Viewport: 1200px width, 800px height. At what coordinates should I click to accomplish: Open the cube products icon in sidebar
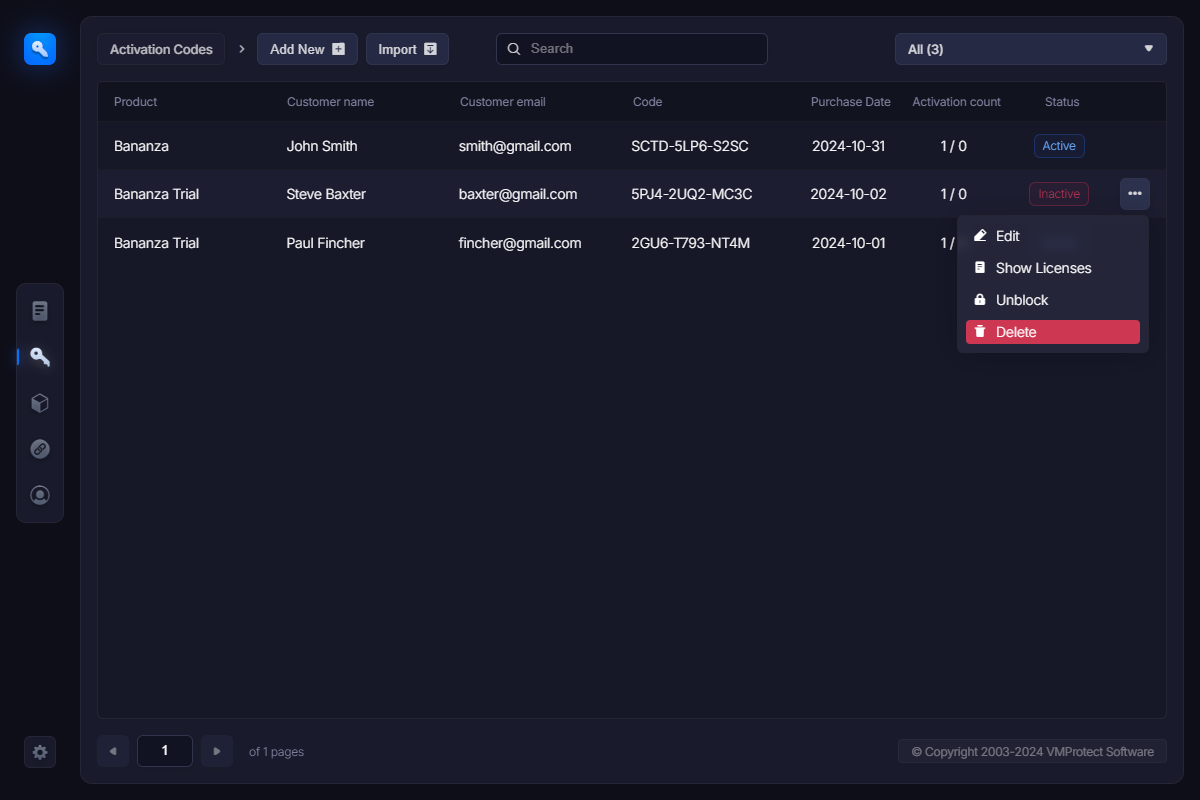pos(40,403)
